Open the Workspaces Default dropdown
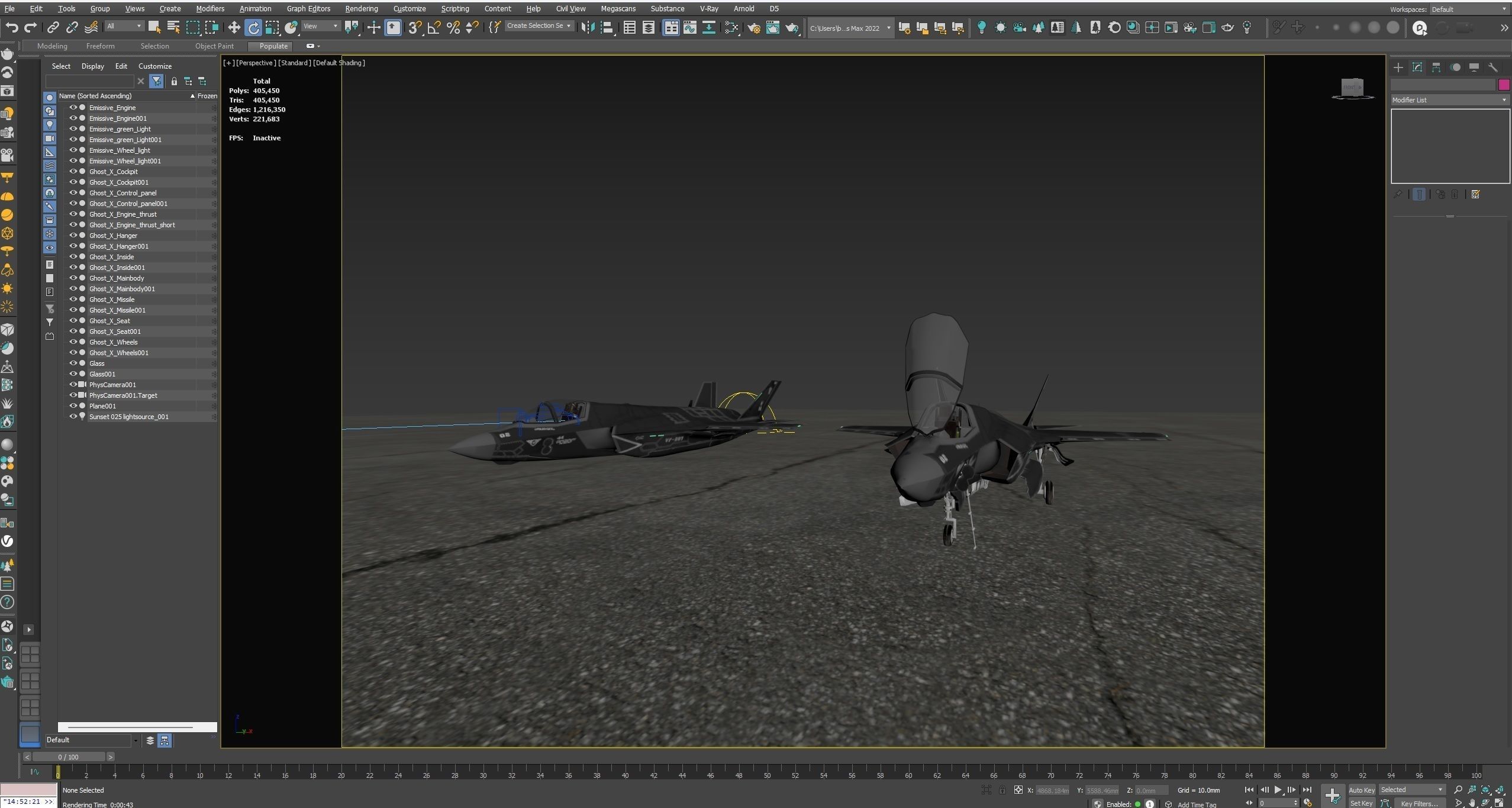Screen dimensions: 1512x808 tap(1469, 9)
